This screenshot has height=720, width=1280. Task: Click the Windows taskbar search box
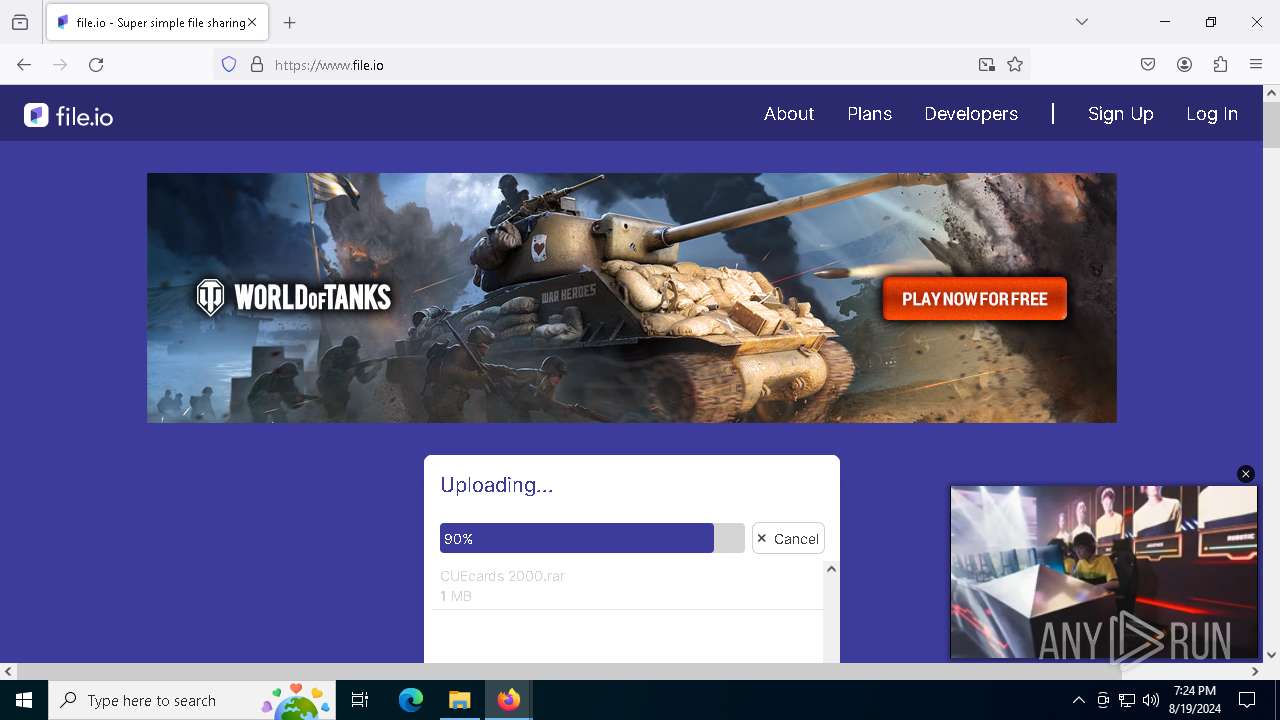(x=192, y=700)
